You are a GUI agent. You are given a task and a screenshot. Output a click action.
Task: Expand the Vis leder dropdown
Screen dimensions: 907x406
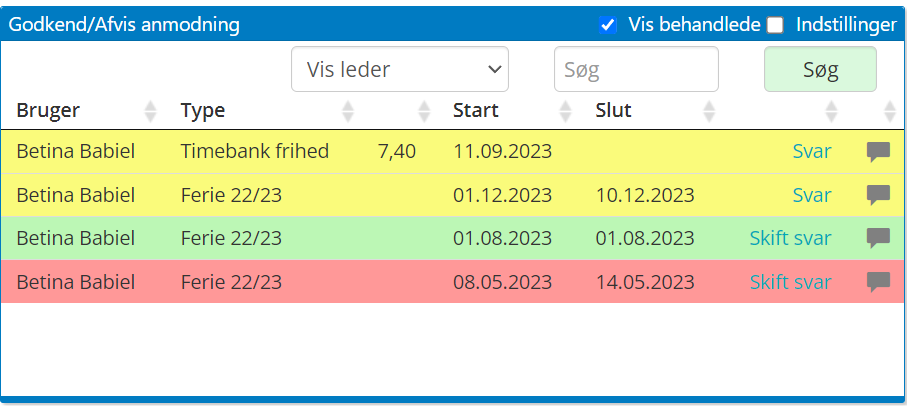(400, 70)
